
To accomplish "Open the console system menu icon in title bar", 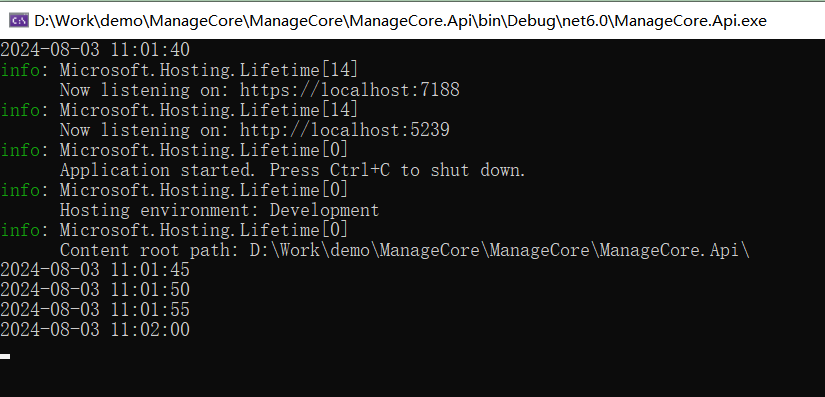I will [19, 21].
